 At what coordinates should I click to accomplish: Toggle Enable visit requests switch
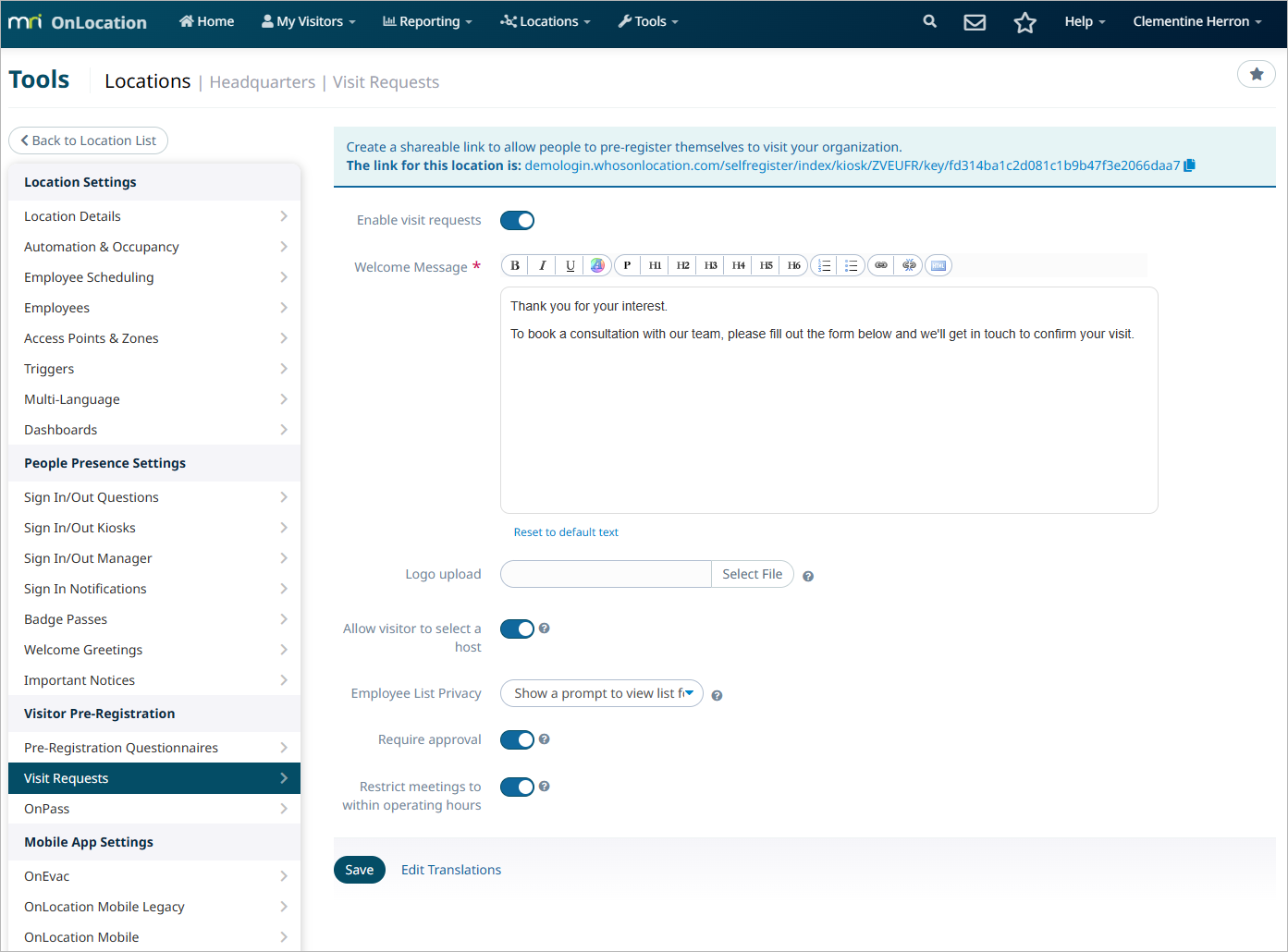click(517, 220)
